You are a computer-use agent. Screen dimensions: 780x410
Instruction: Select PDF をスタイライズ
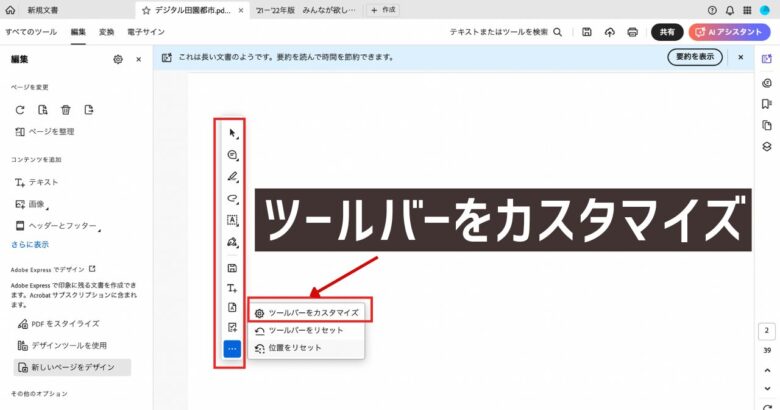pos(59,324)
